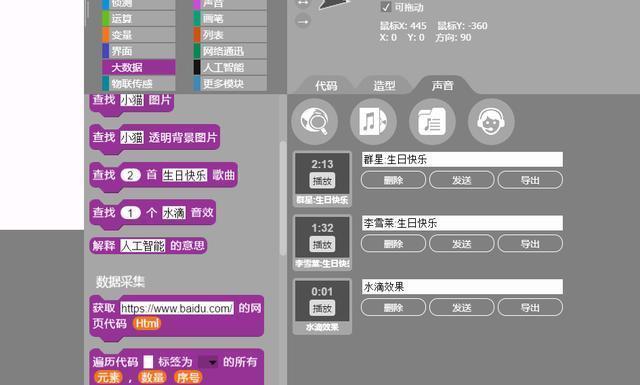Image resolution: width=640 pixels, height=385 pixels.
Task: Select the 0:01 sound thumbnail
Action: (x=322, y=306)
